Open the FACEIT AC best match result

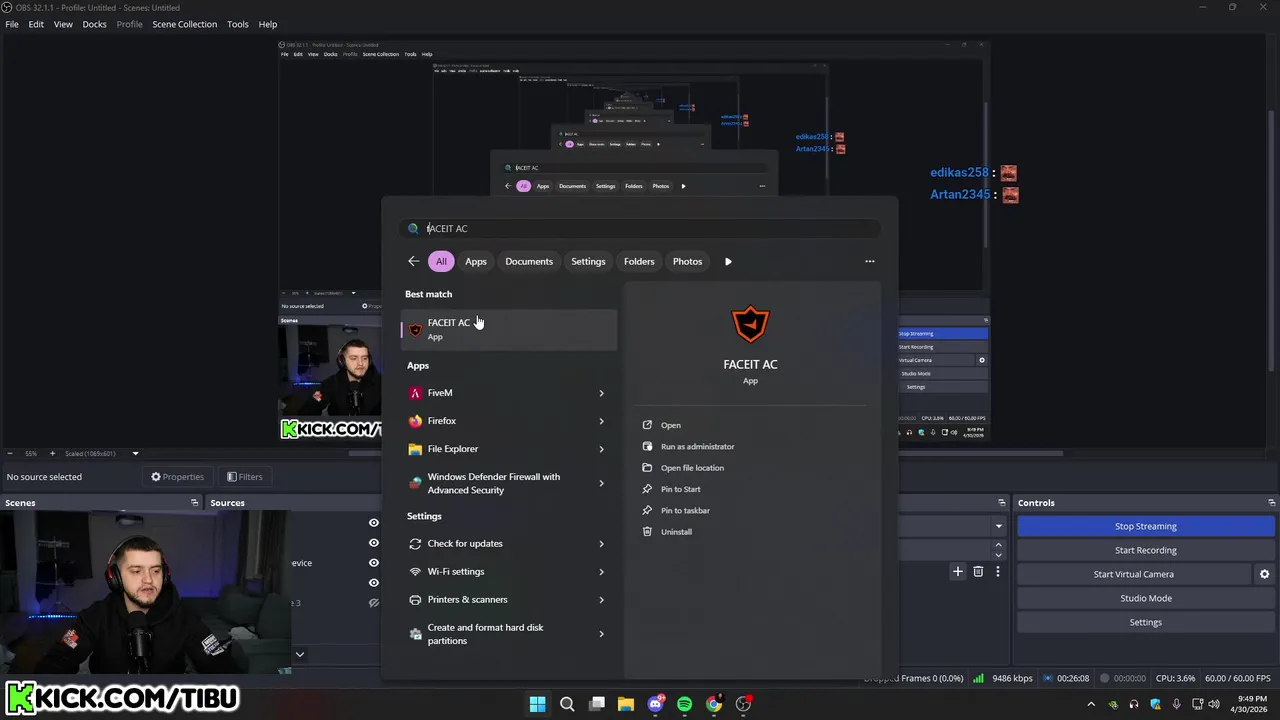click(x=509, y=329)
